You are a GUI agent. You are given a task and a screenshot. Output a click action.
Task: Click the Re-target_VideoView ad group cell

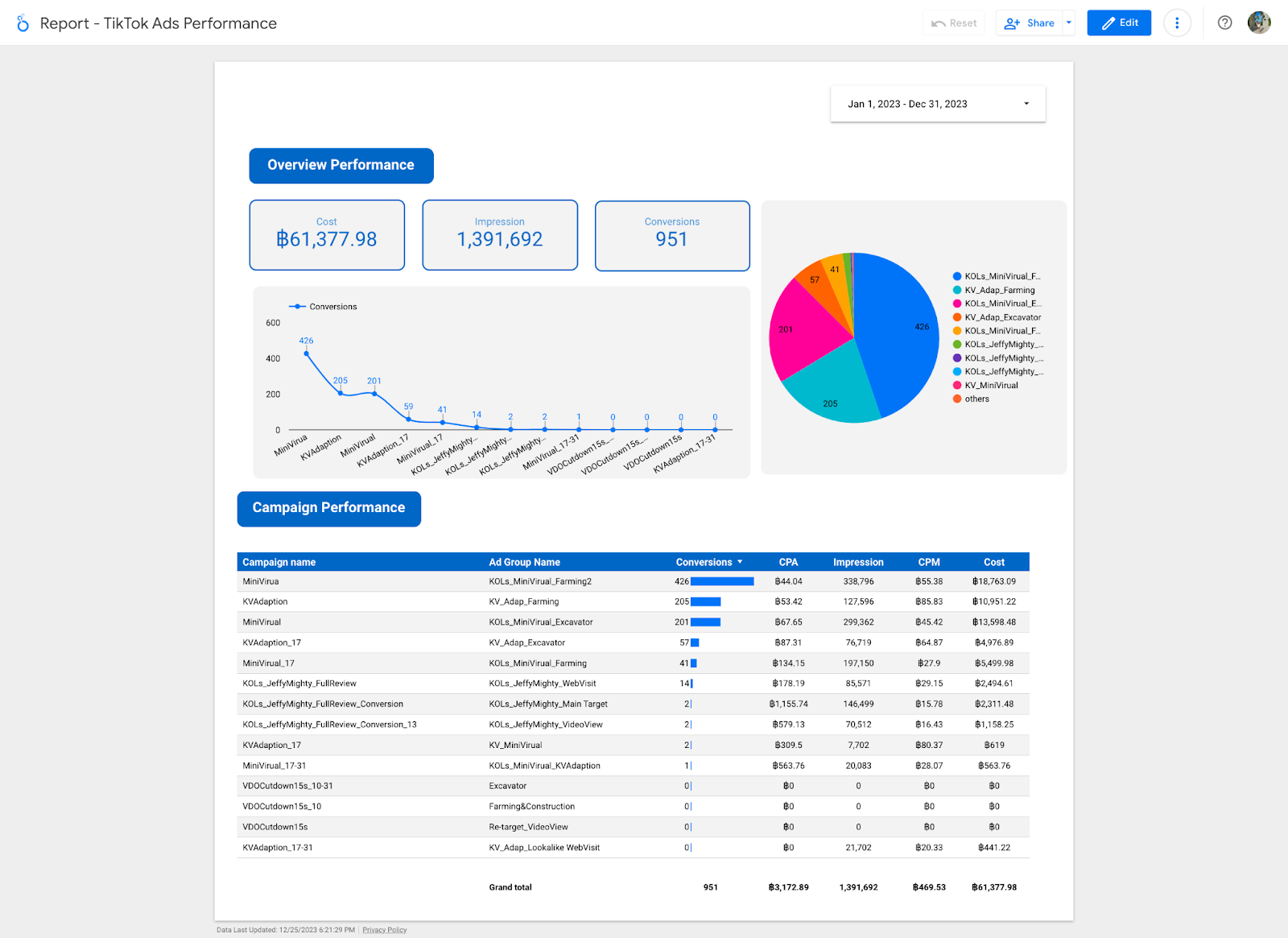529,827
